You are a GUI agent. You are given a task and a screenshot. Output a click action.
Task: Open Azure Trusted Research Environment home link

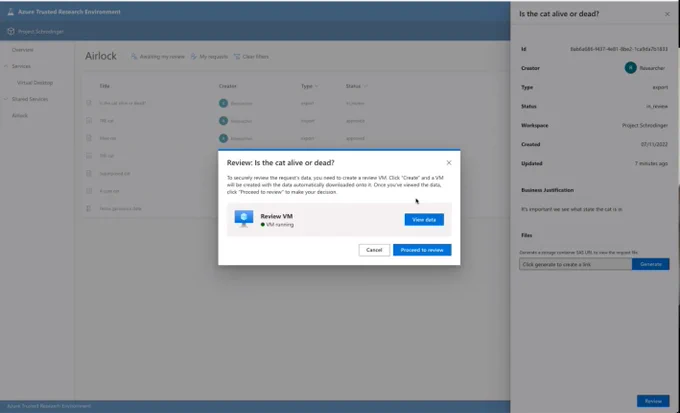tap(69, 12)
